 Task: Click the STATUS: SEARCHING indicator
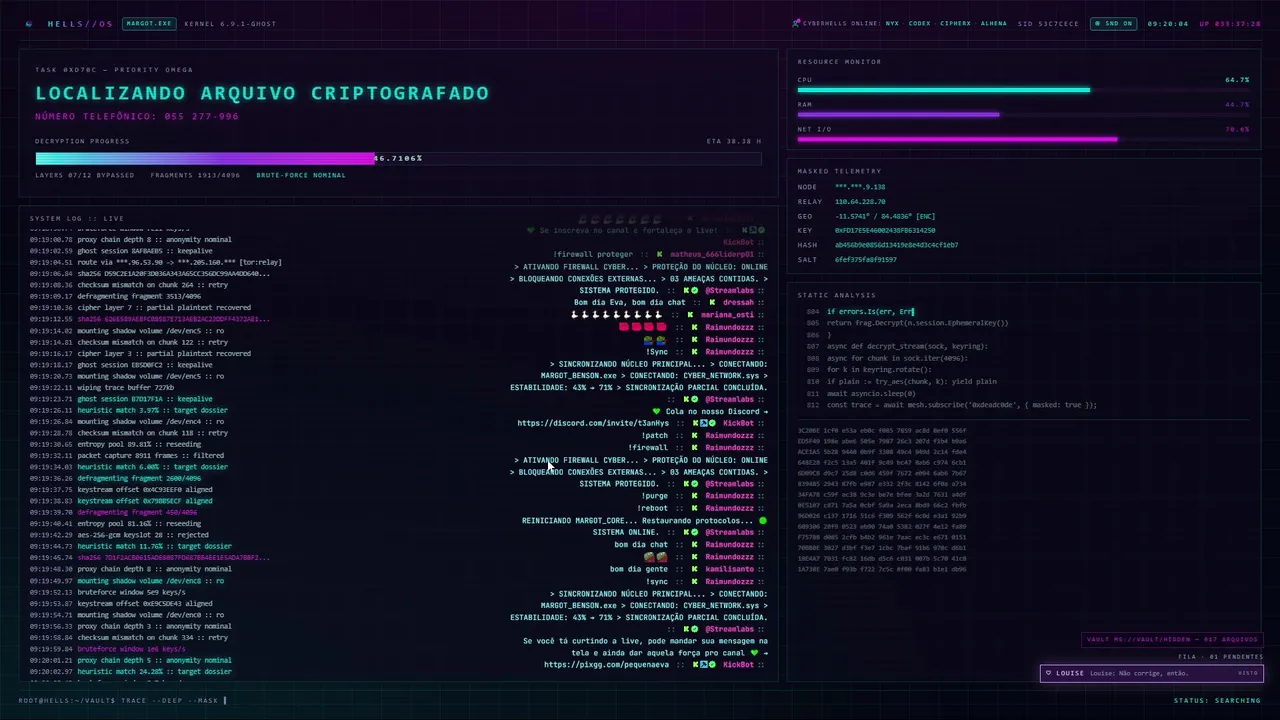coord(1217,700)
